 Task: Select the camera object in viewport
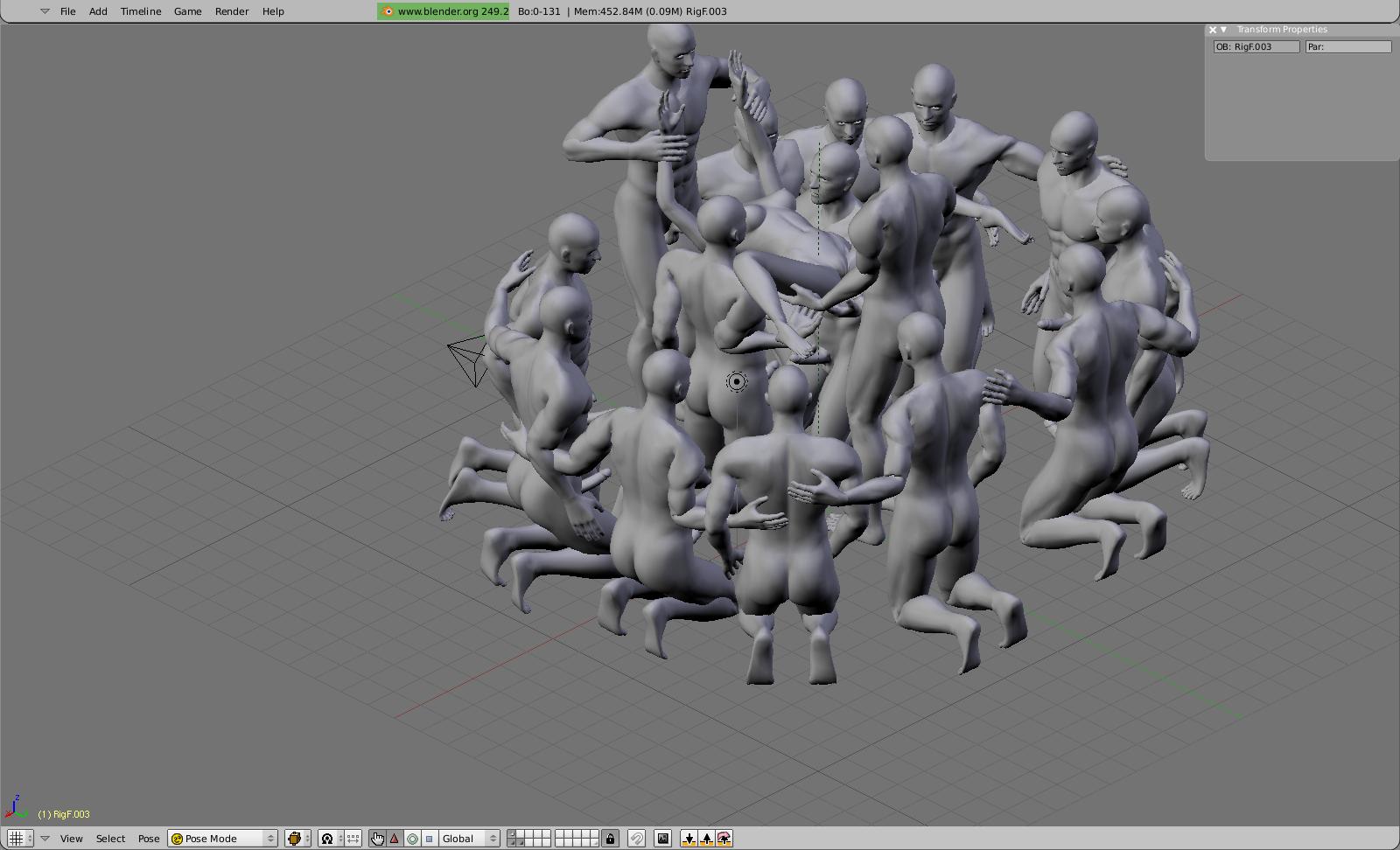click(468, 359)
